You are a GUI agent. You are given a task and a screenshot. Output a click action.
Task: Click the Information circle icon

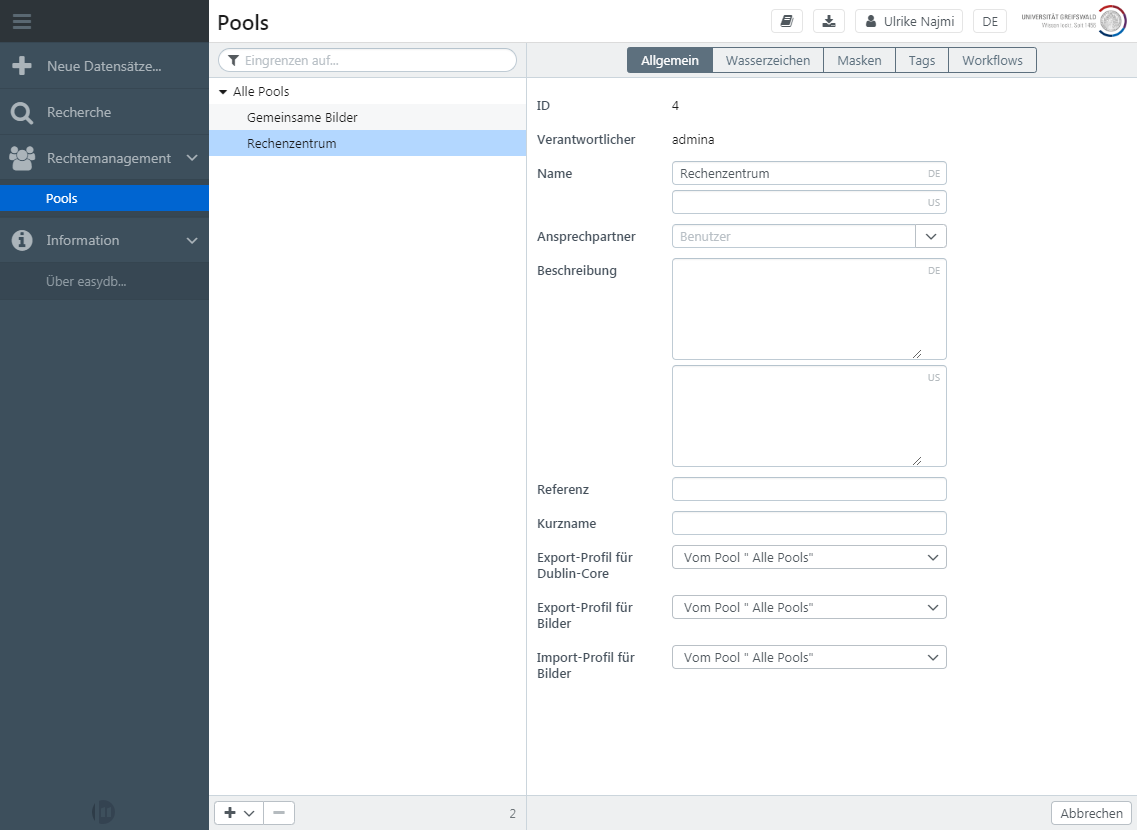22,240
